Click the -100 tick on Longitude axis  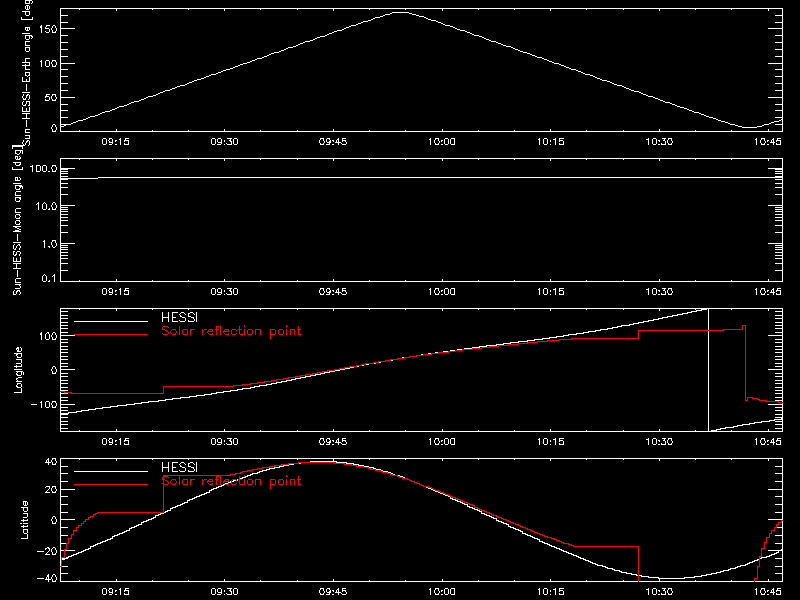coord(44,404)
